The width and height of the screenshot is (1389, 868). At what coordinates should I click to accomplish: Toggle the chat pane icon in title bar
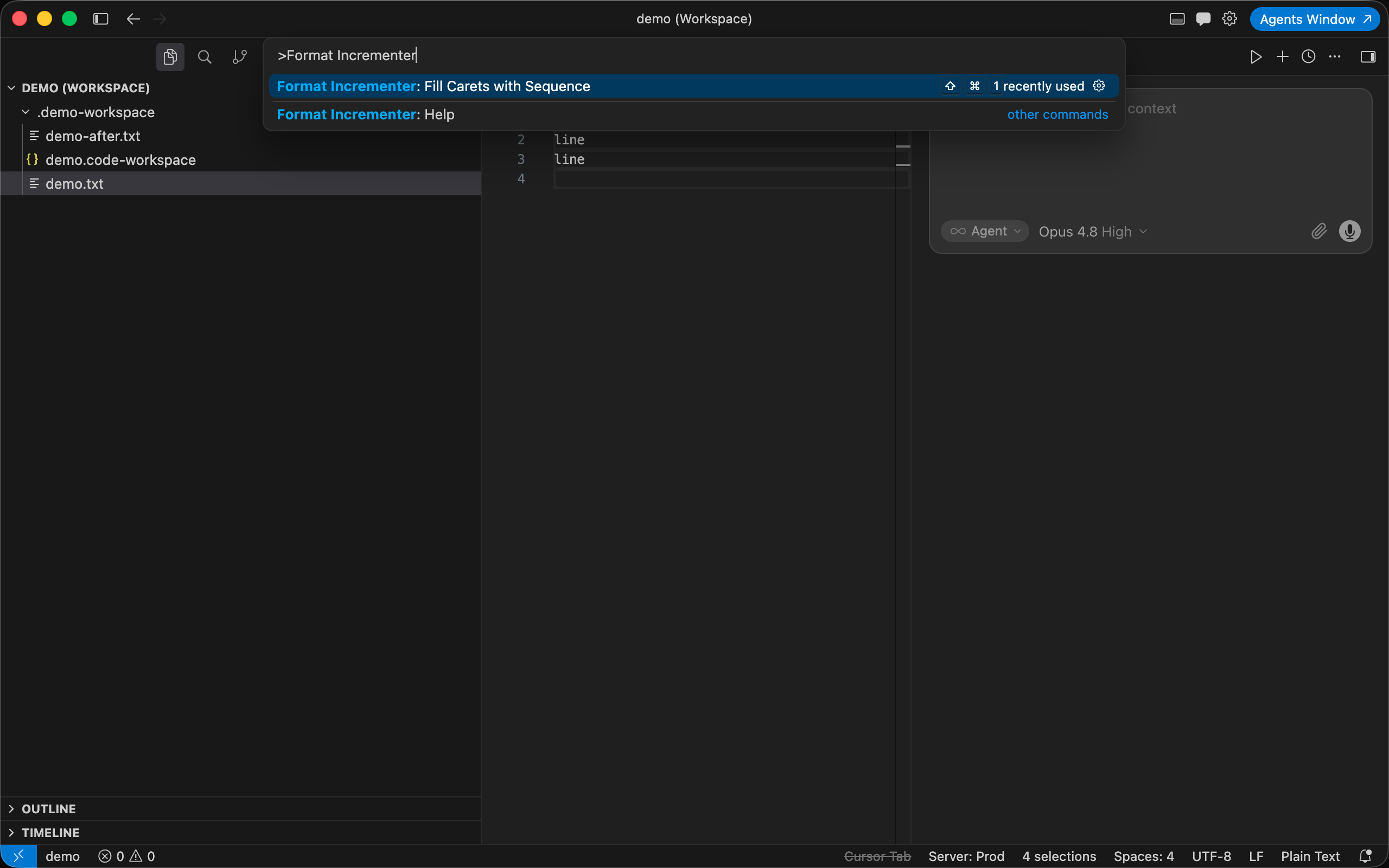tap(1203, 19)
